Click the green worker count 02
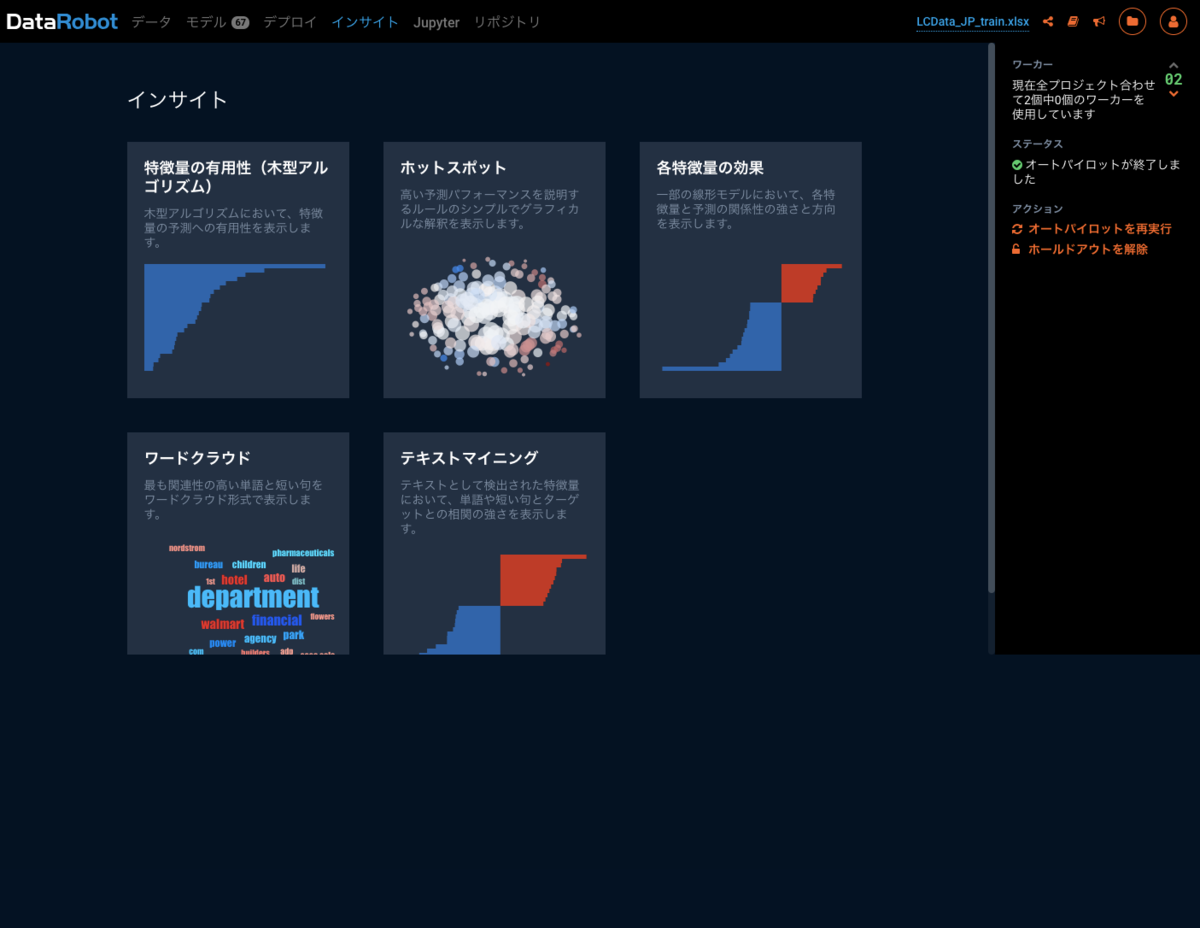Image resolution: width=1200 pixels, height=928 pixels. [x=1173, y=80]
